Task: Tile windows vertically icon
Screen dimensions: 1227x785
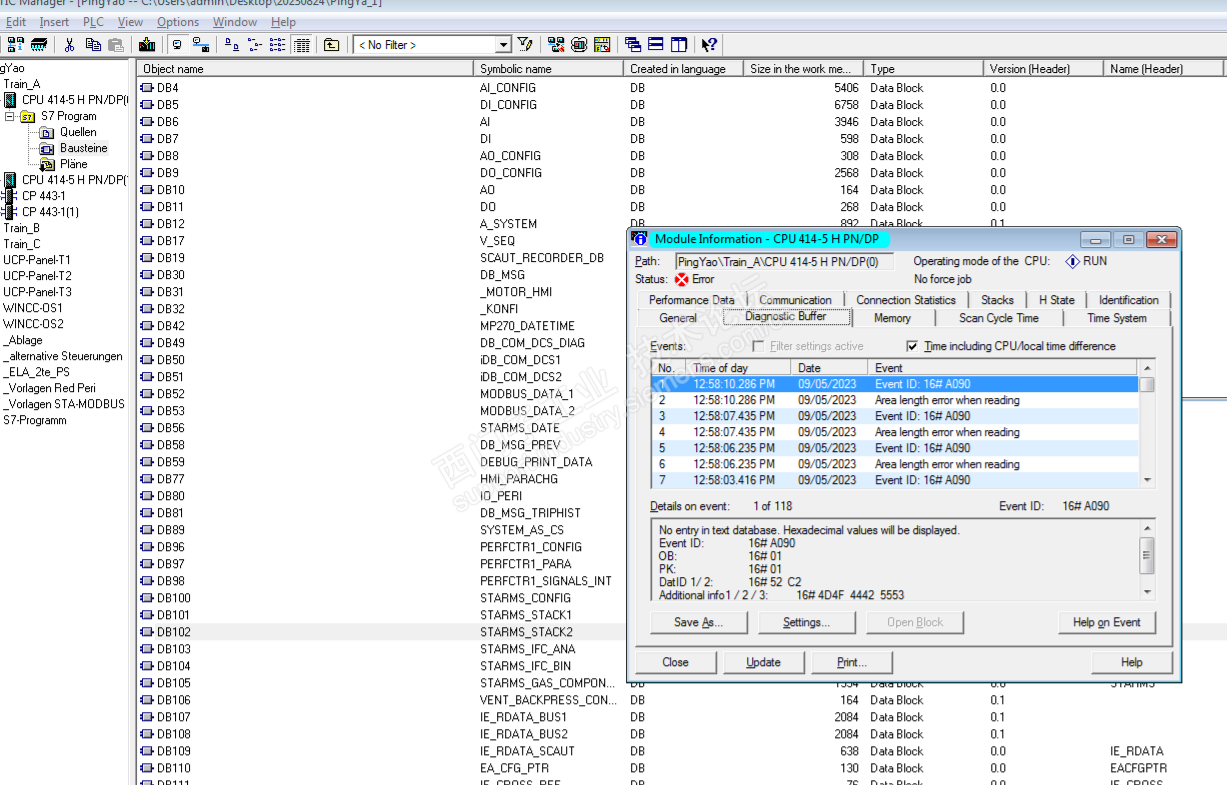Action: (x=679, y=45)
